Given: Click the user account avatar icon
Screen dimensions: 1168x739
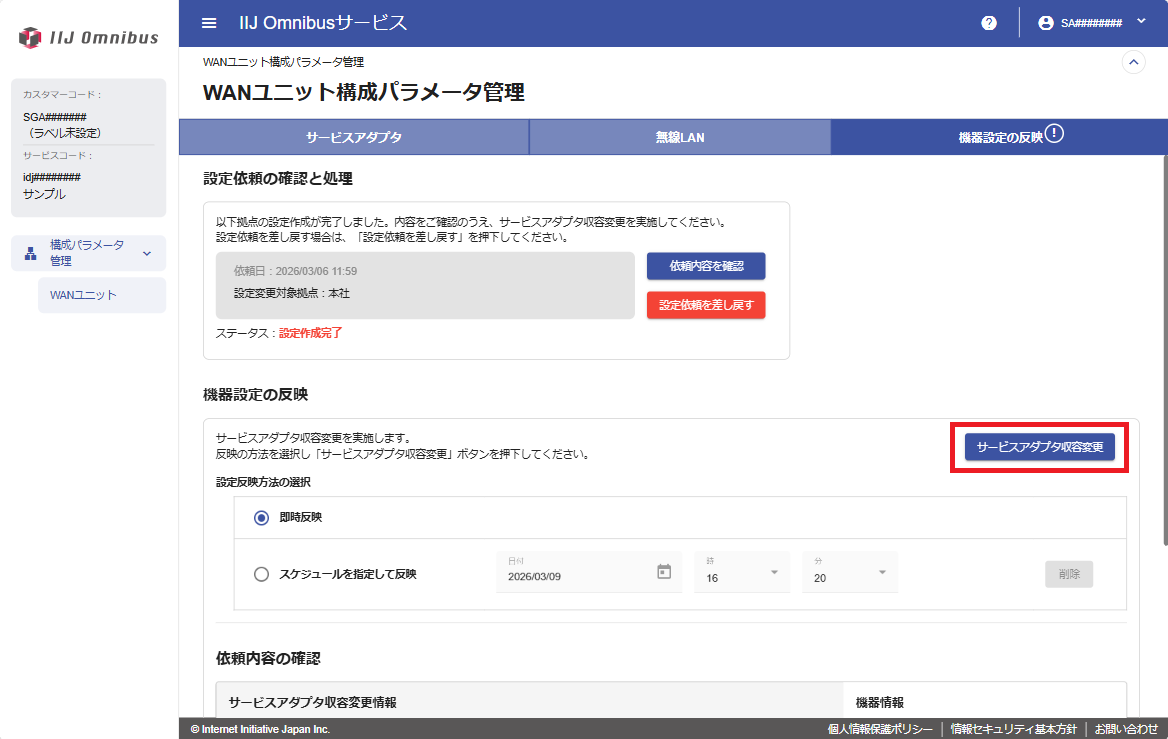Looking at the screenshot, I should tap(1046, 23).
